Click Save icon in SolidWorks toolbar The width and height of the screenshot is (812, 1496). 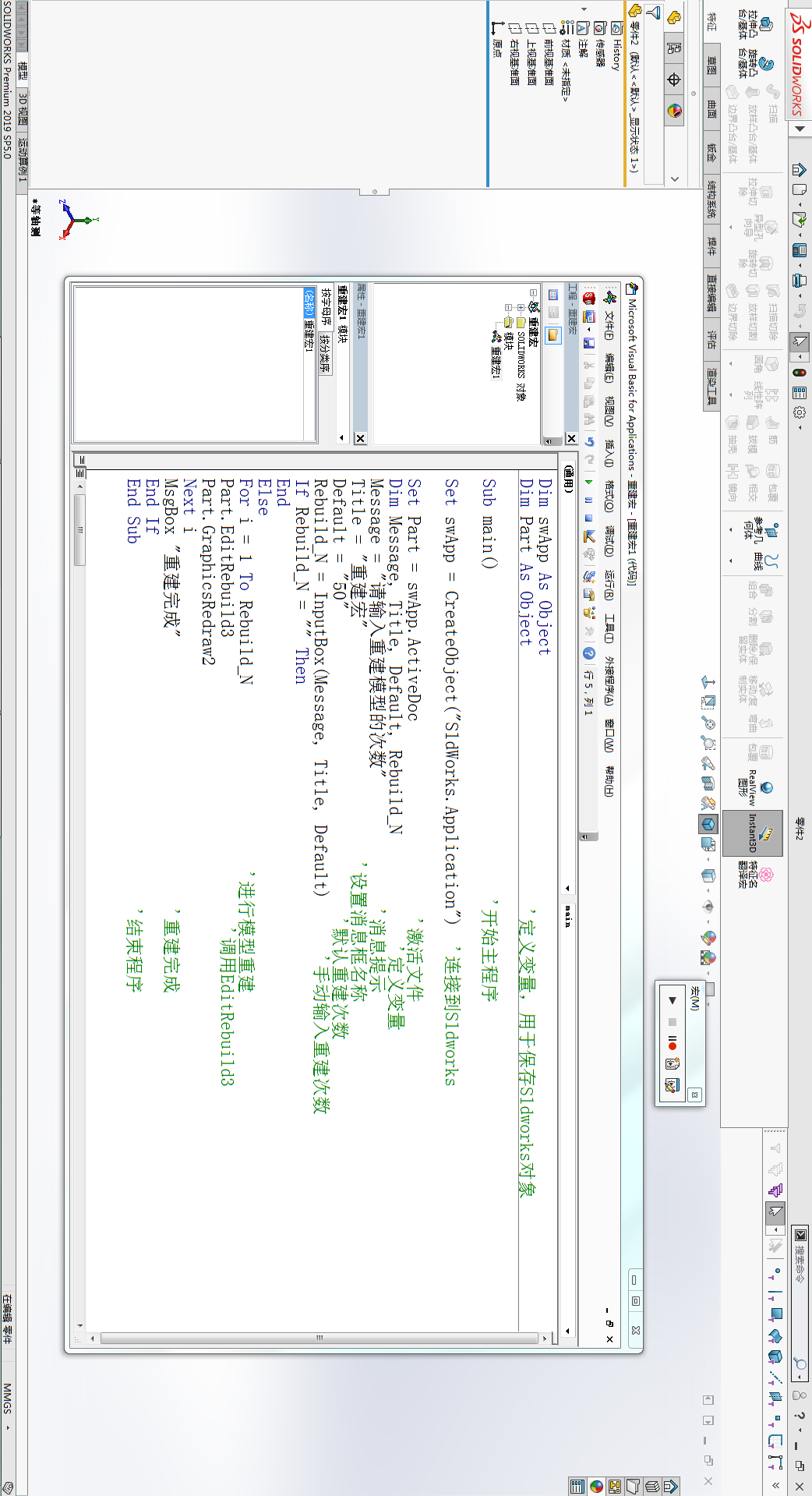[799, 250]
